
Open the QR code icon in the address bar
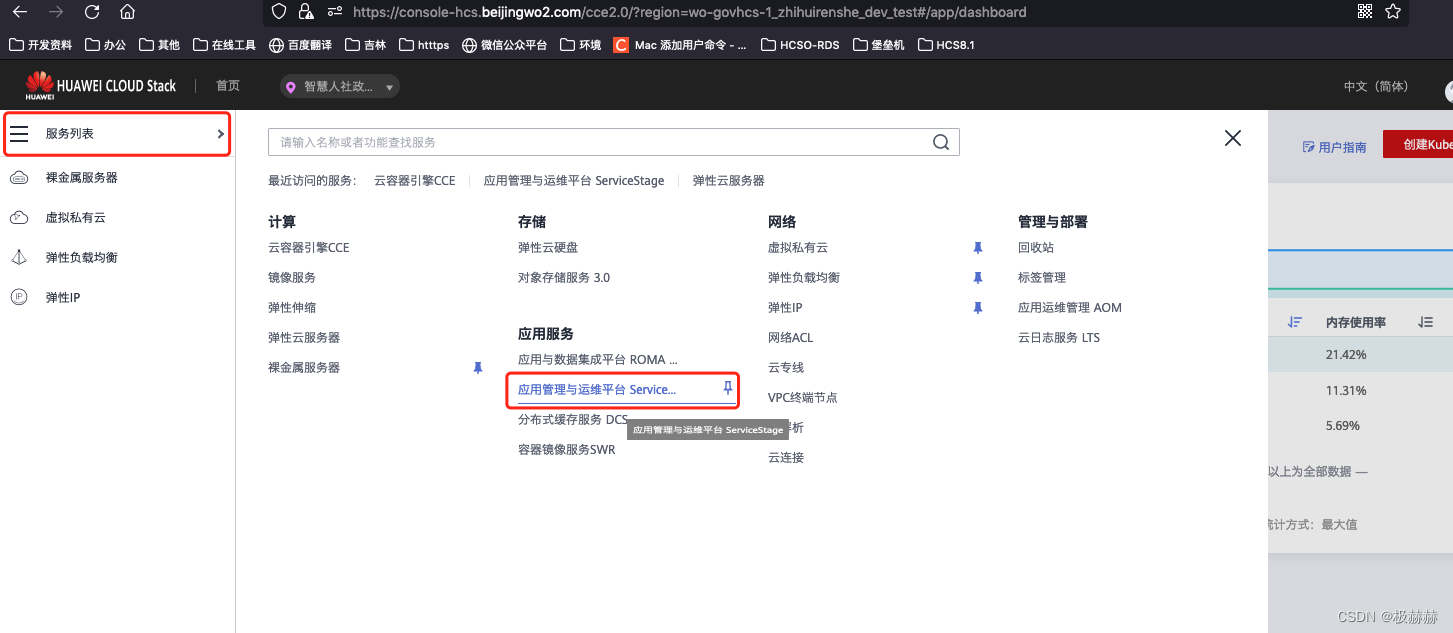point(1365,12)
